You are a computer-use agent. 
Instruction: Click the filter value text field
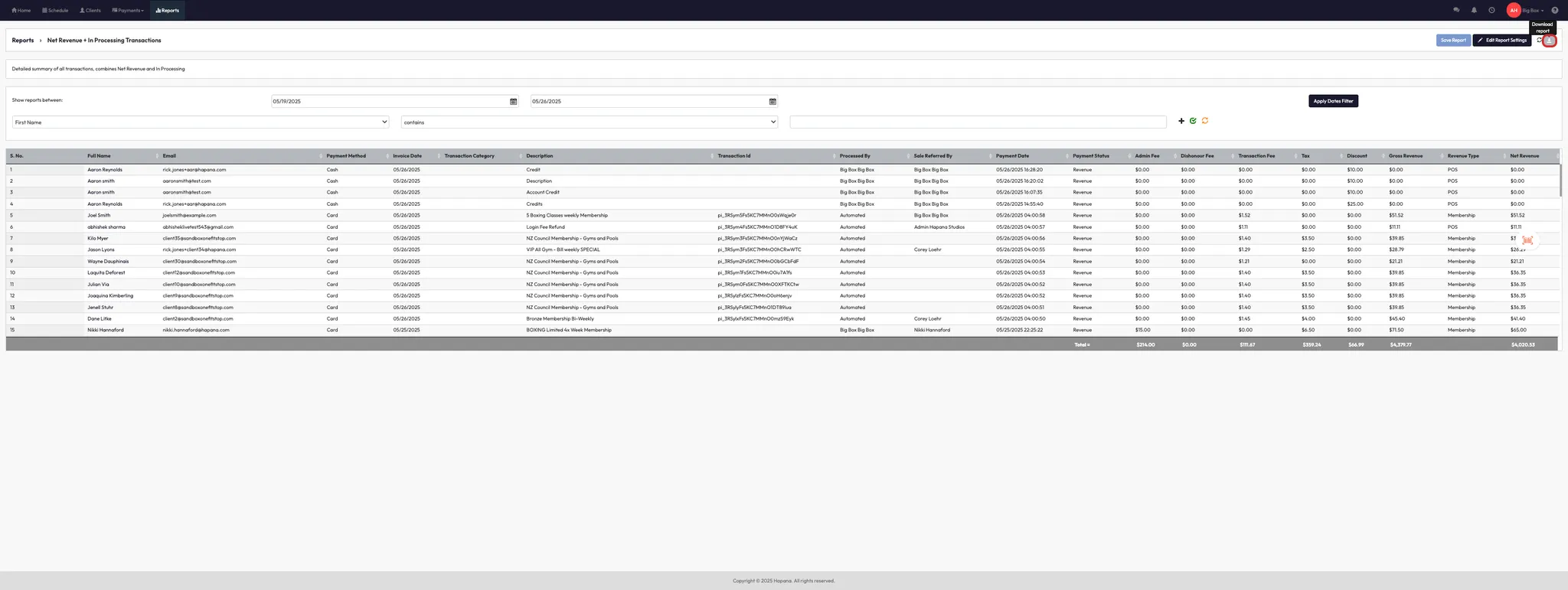point(978,122)
